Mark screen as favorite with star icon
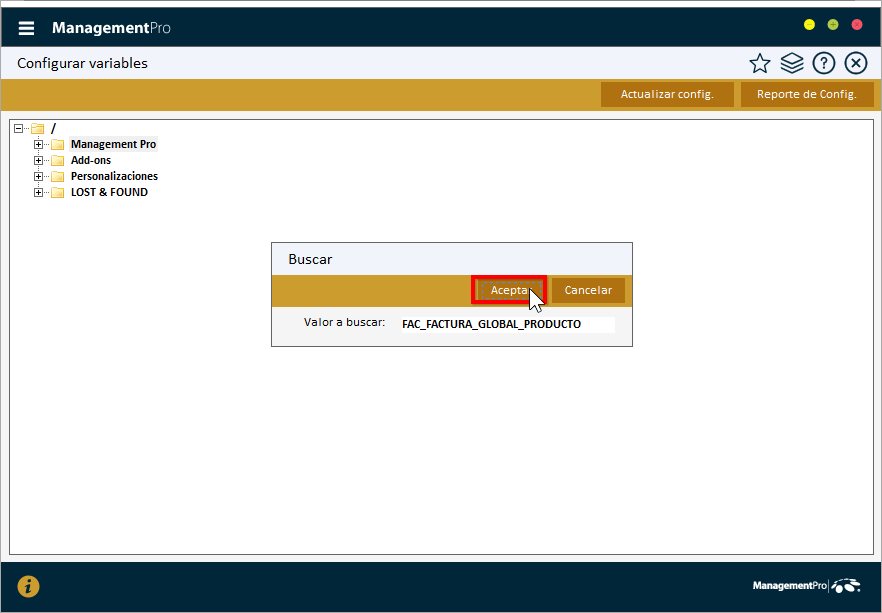882x613 pixels. click(x=759, y=64)
